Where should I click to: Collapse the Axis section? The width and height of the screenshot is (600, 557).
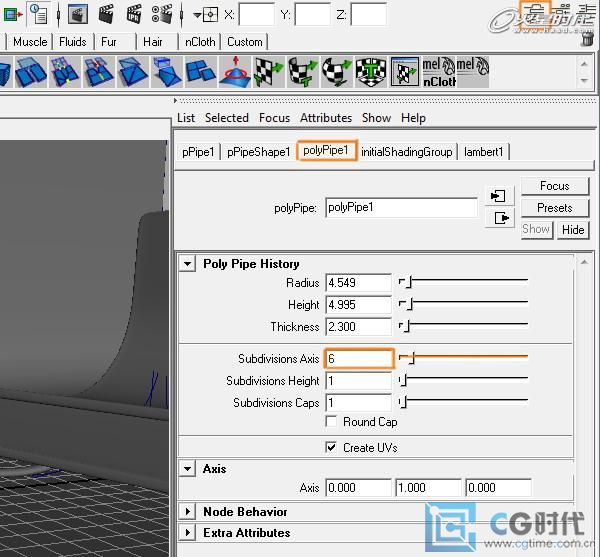(188, 469)
